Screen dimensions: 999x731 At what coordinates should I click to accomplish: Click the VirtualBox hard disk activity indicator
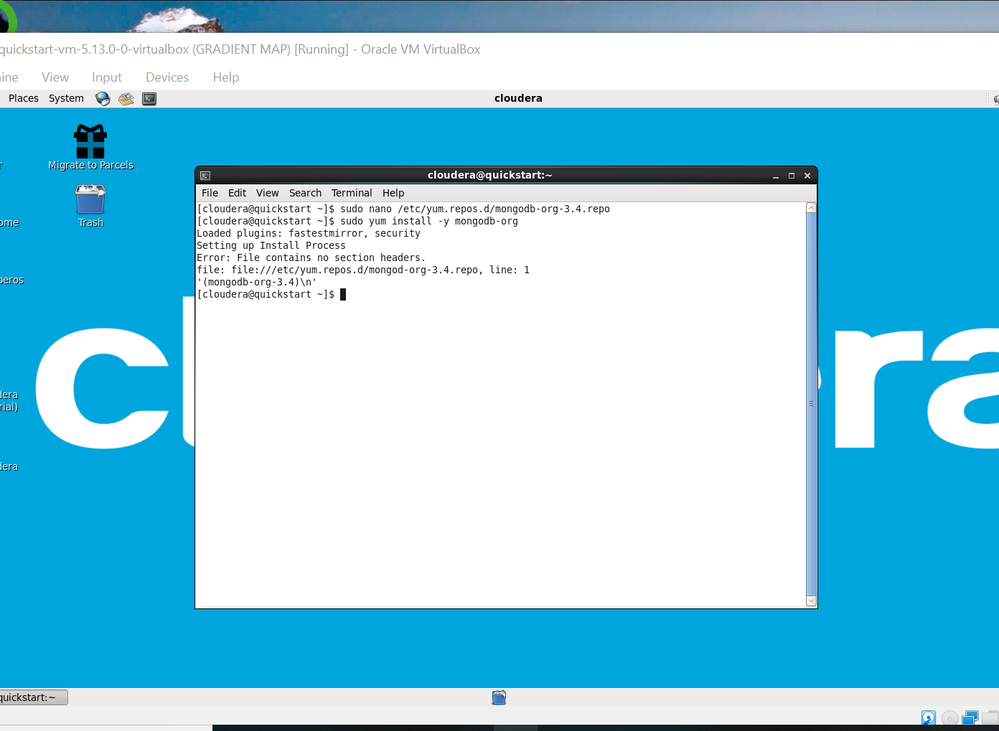tap(928, 718)
